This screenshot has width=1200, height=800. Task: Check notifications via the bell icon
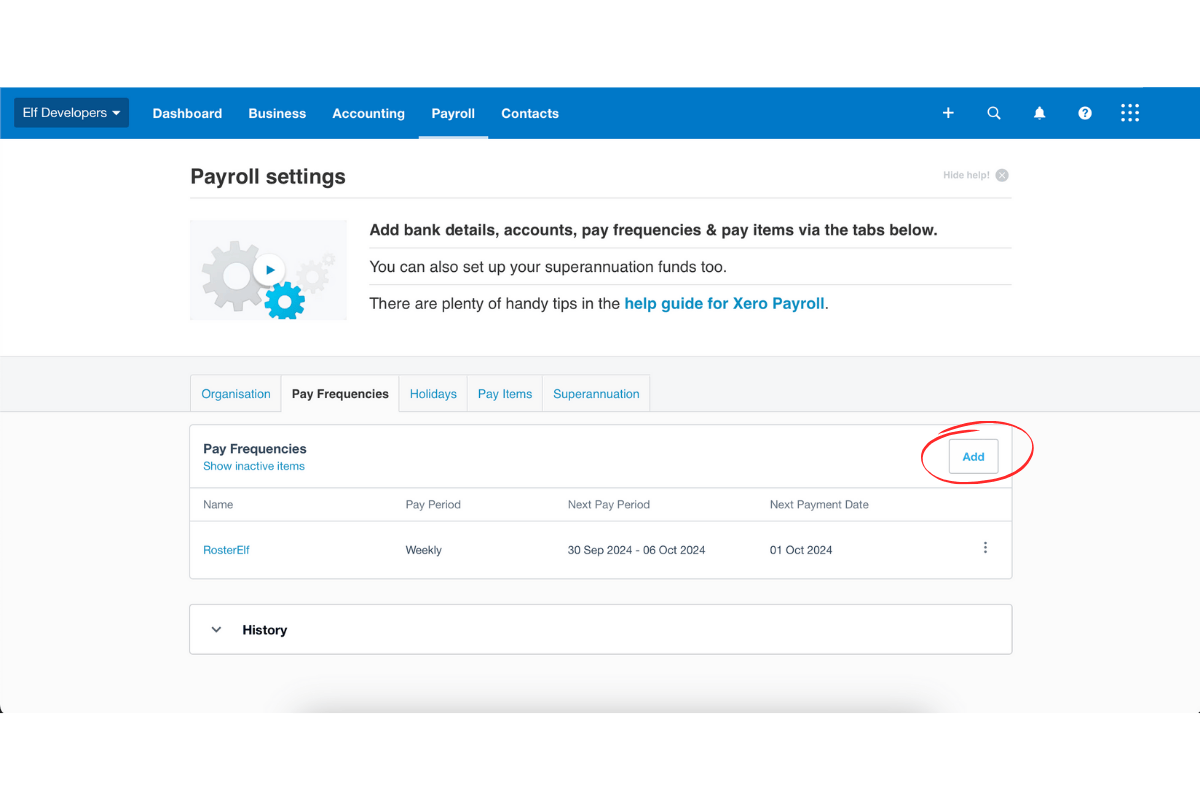pyautogui.click(x=1039, y=113)
